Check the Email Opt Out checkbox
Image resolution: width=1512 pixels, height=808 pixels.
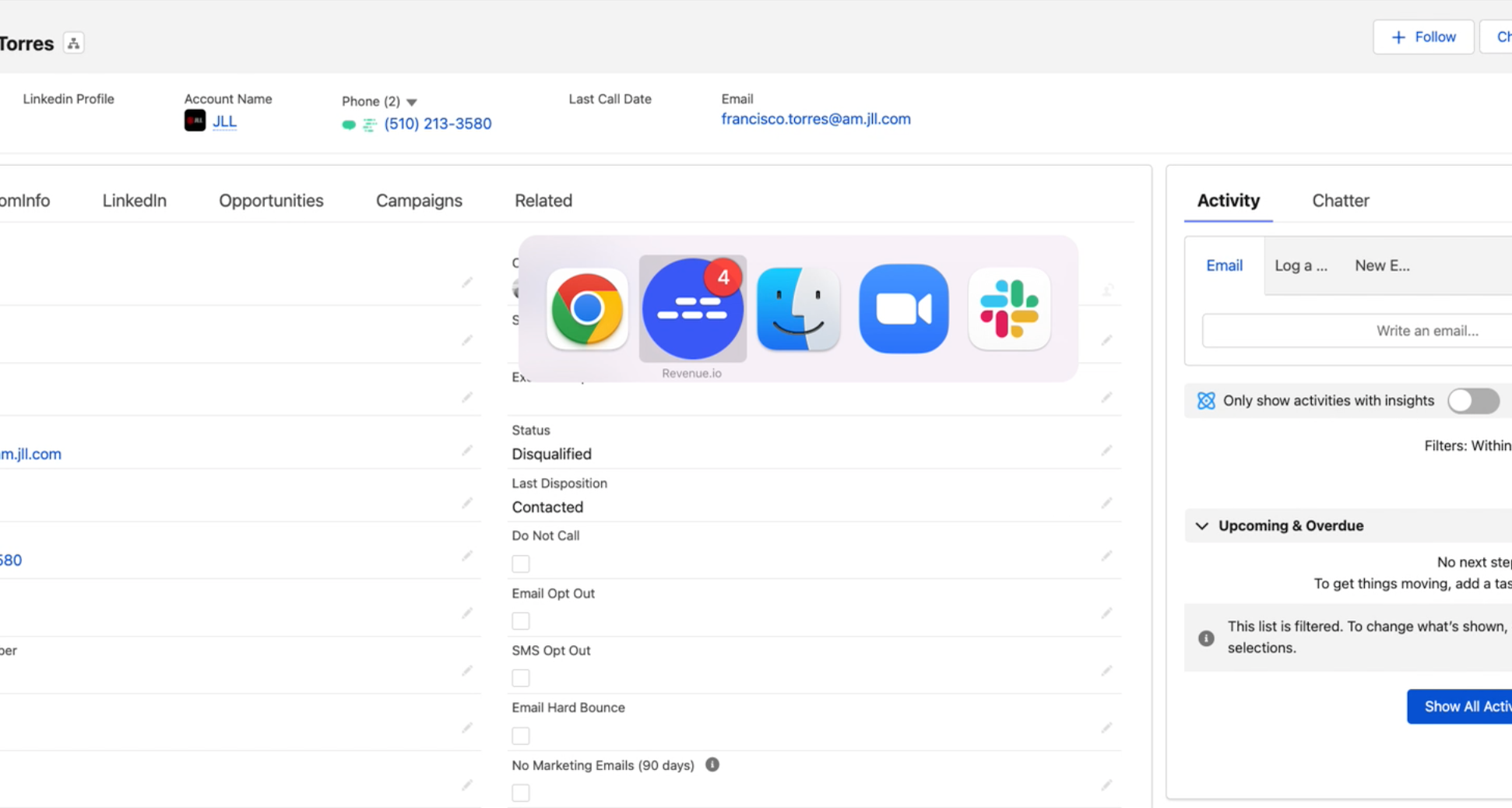click(x=521, y=621)
